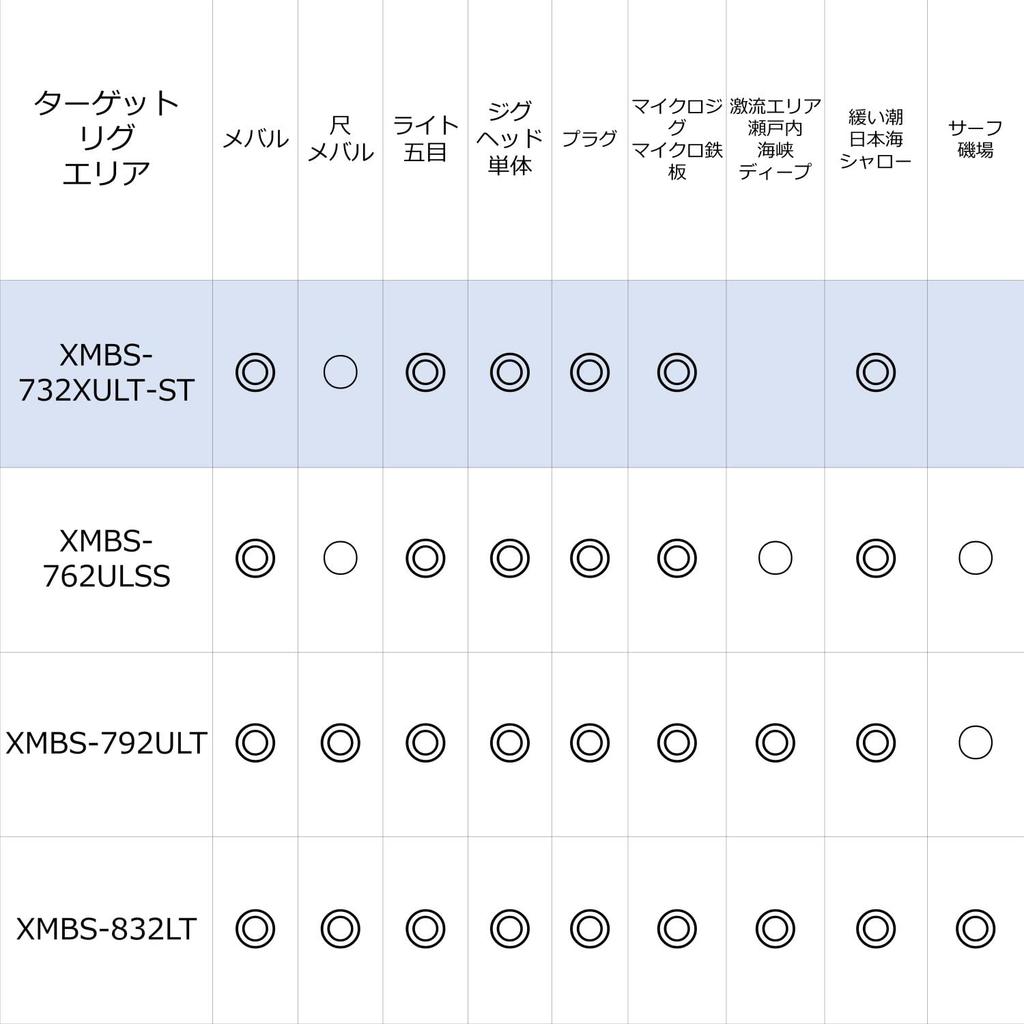Click the double circle for XMBS-762ULSS under ライト五目
The width and height of the screenshot is (1024, 1024).
425,558
